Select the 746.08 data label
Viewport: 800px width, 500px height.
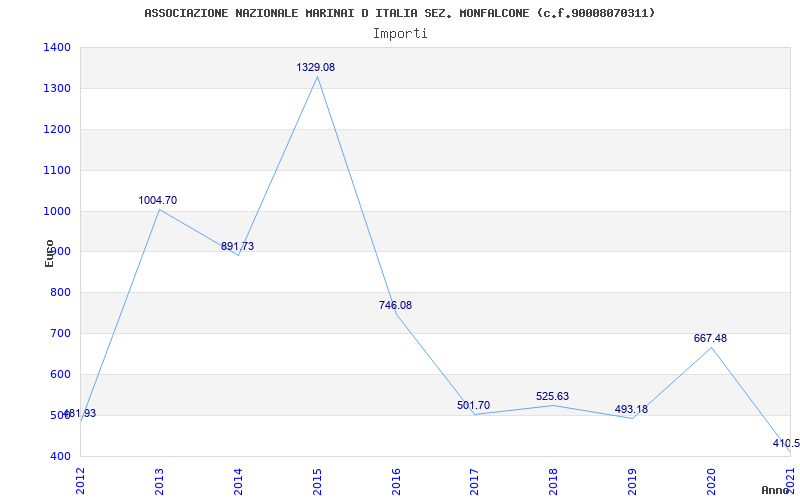[395, 306]
